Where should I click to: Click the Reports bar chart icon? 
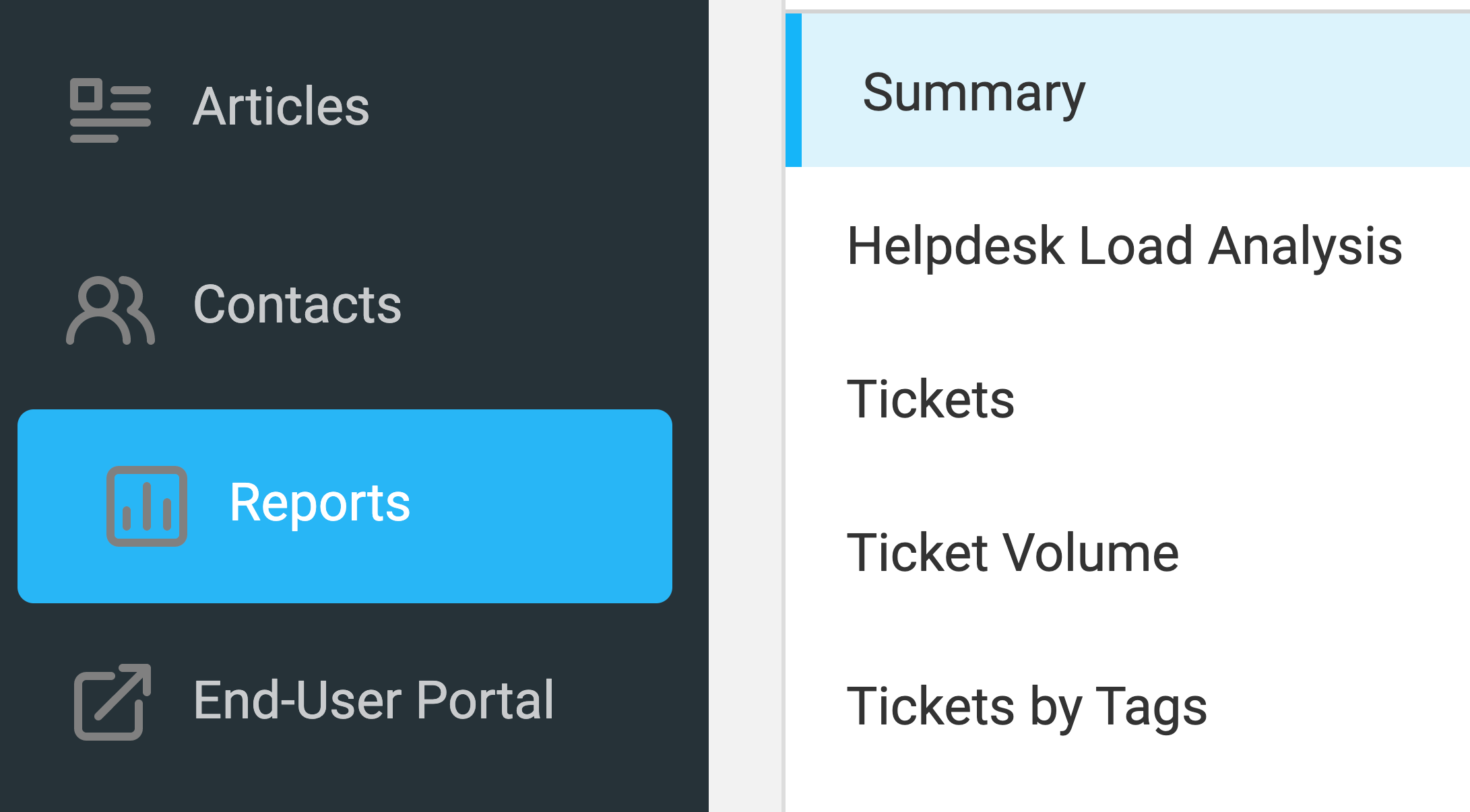coord(147,506)
